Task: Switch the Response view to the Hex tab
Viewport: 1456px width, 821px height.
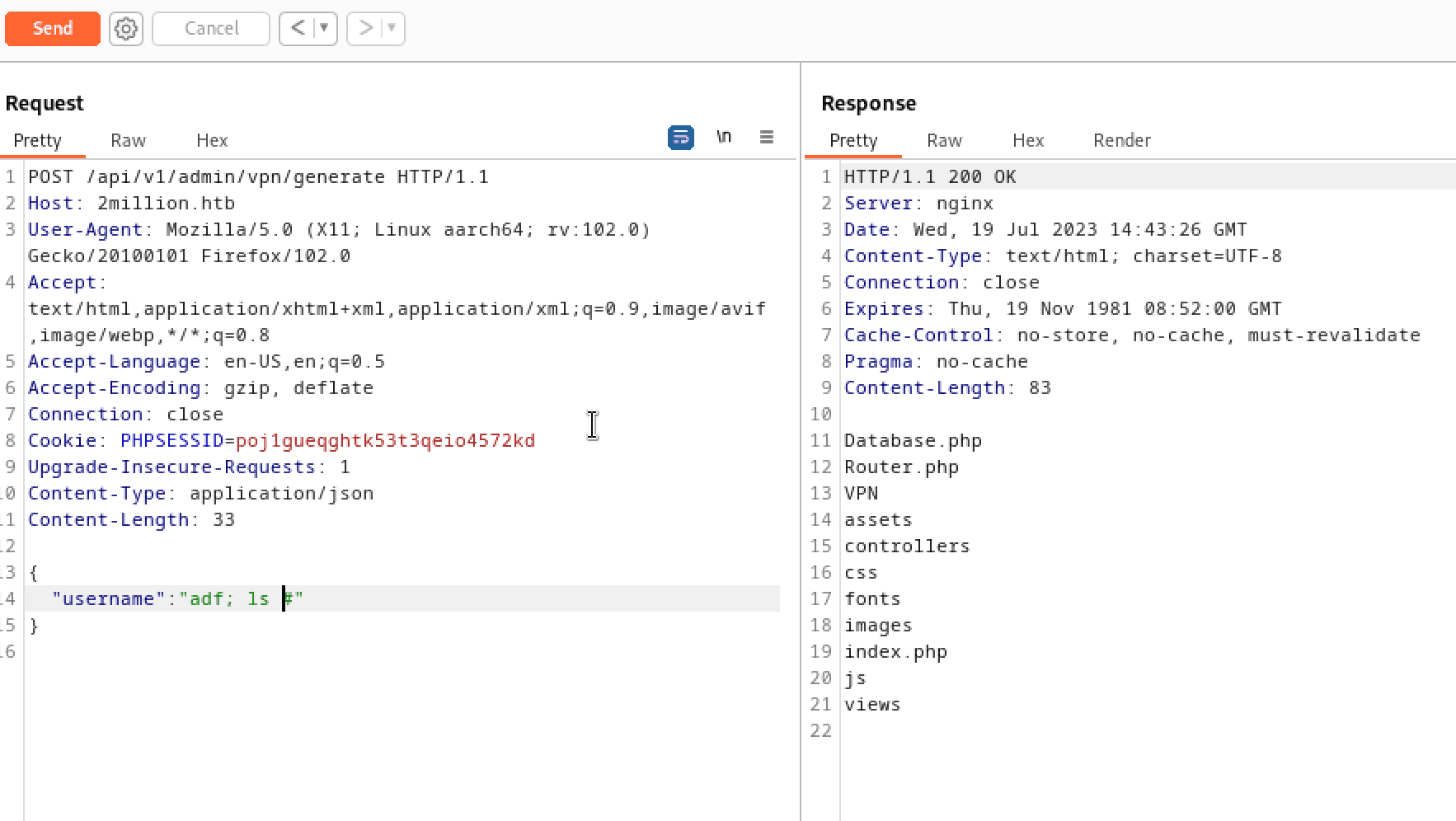Action: pos(1028,140)
